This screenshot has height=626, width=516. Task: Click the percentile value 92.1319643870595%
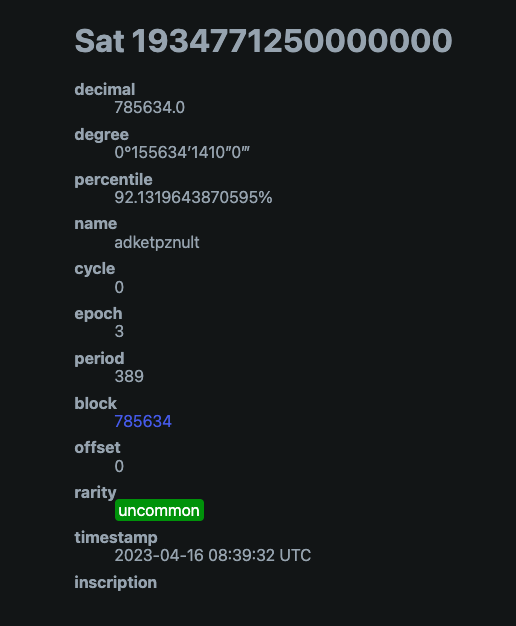[193, 197]
